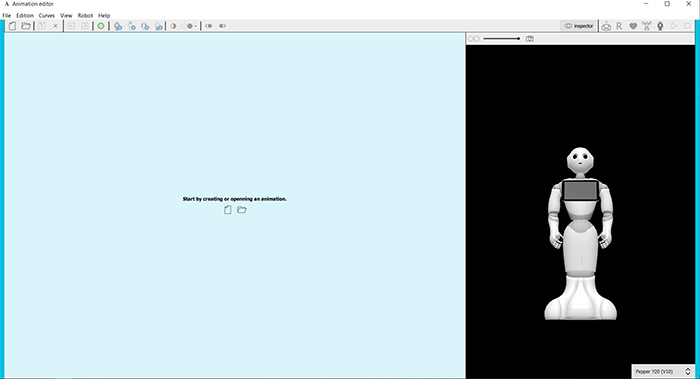Toggle the Inspector button

(x=579, y=26)
